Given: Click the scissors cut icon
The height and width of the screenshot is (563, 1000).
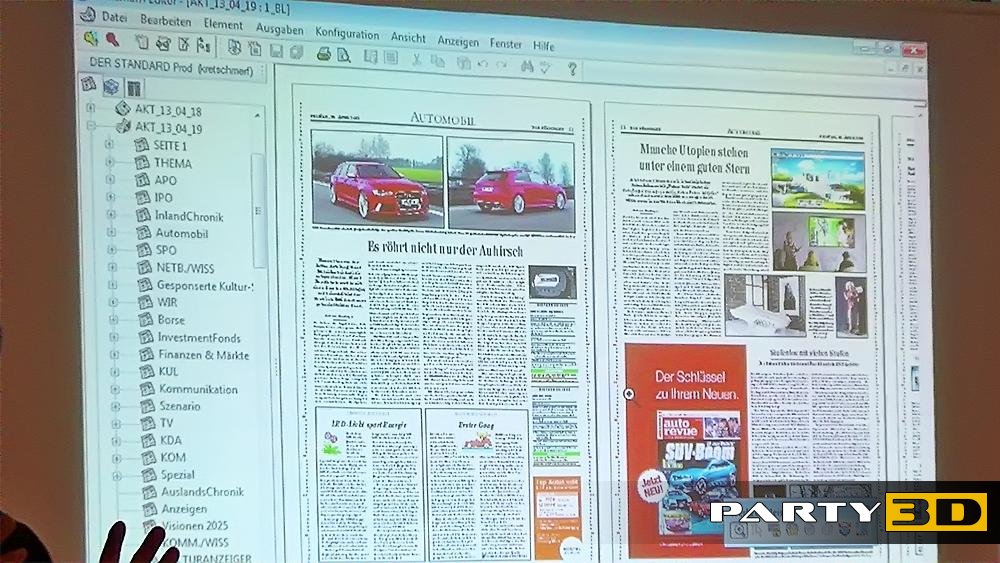Looking at the screenshot, I should 416,60.
